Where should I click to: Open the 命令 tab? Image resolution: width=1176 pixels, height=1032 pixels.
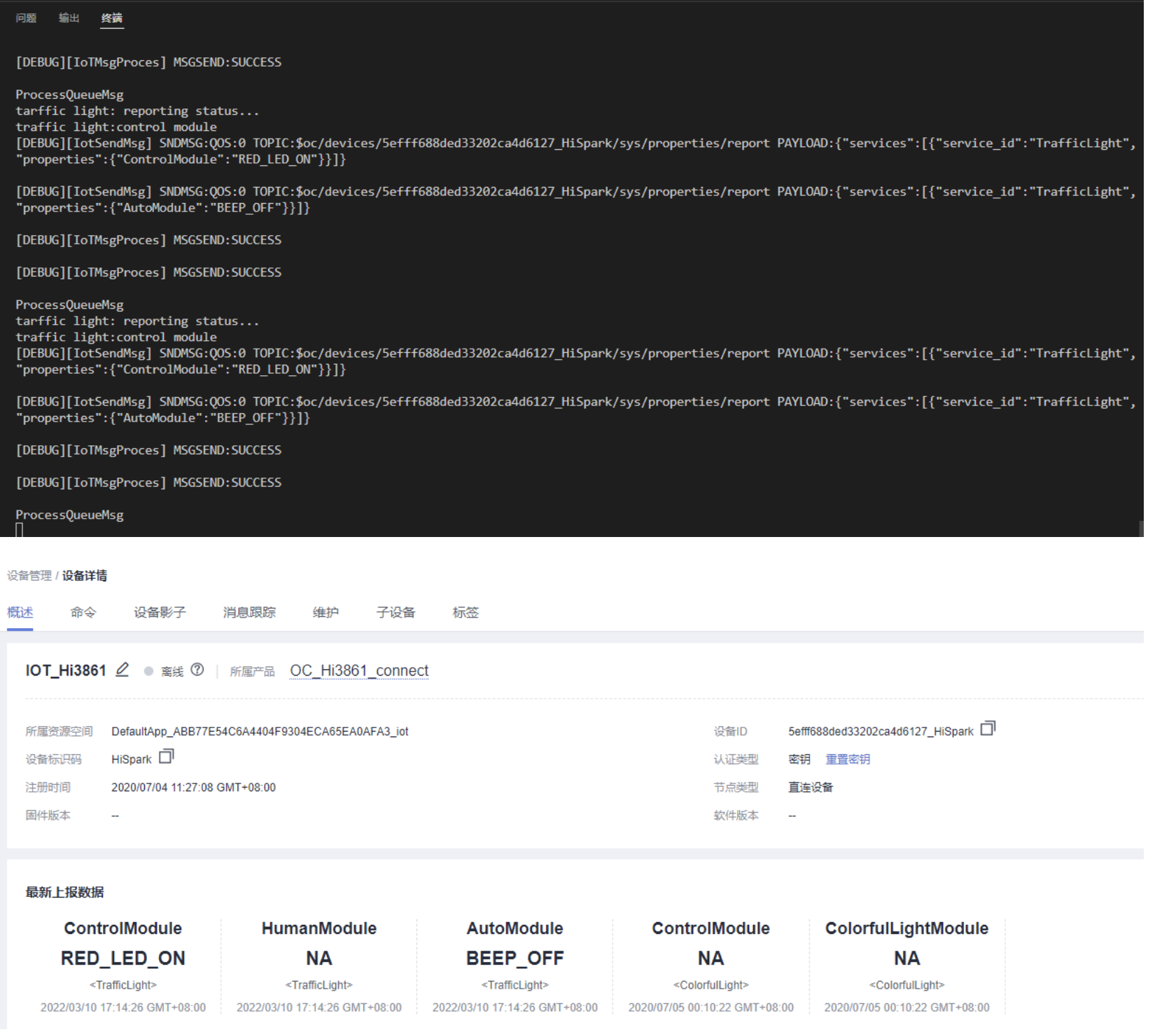click(x=83, y=613)
